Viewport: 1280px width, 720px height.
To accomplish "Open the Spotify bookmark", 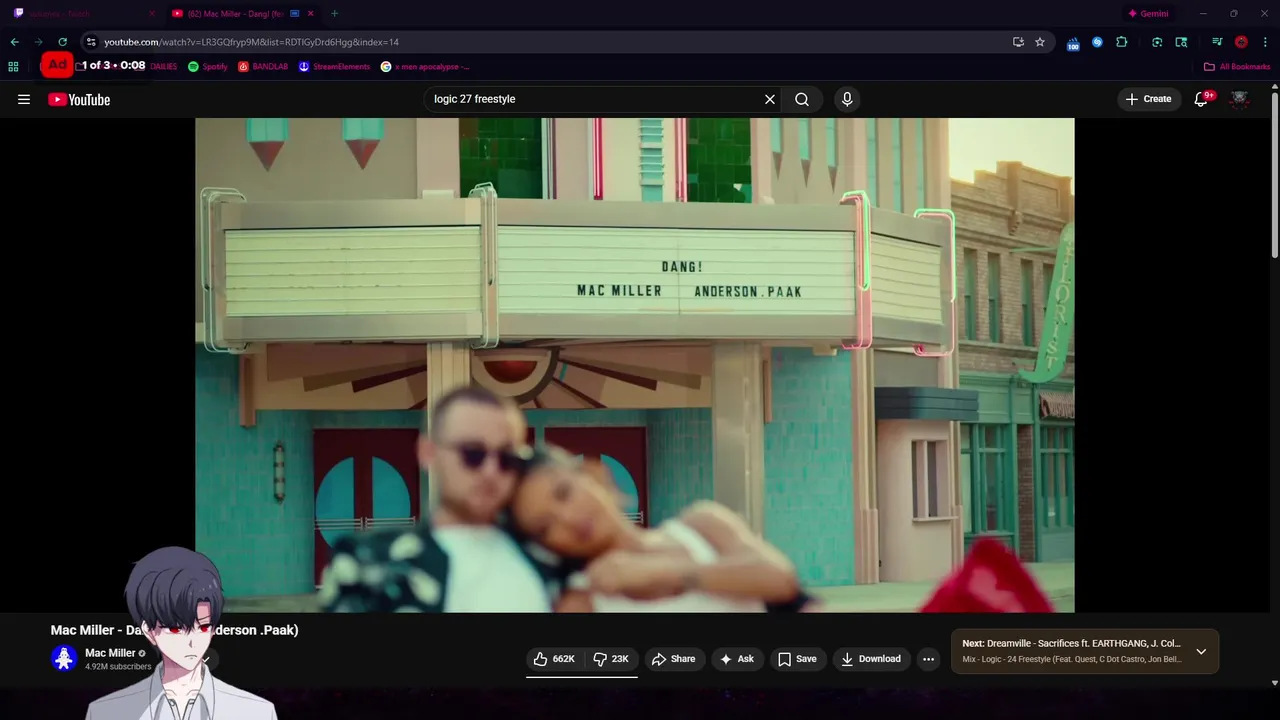I will (208, 66).
